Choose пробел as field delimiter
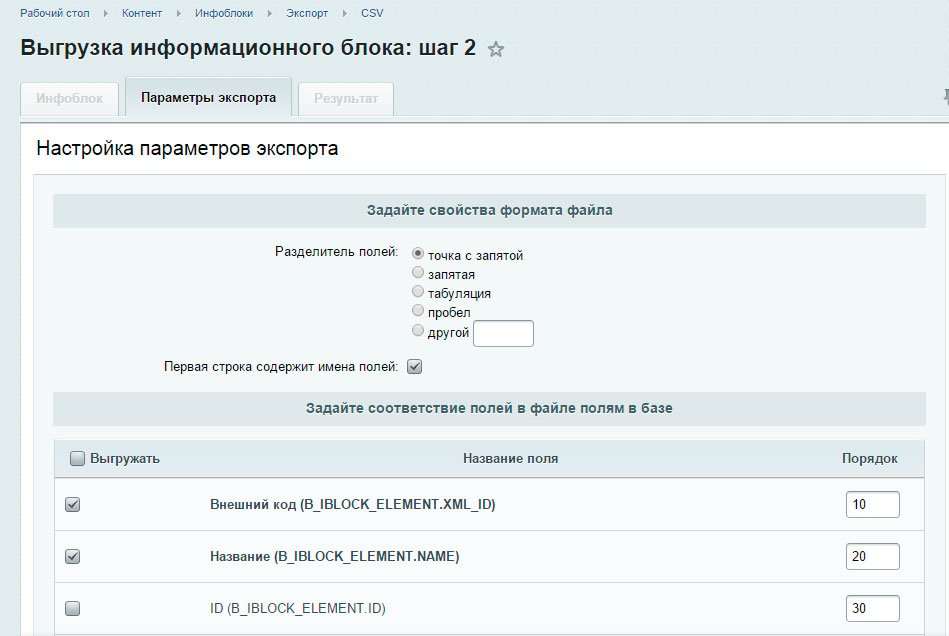The image size is (949, 636). [x=418, y=311]
